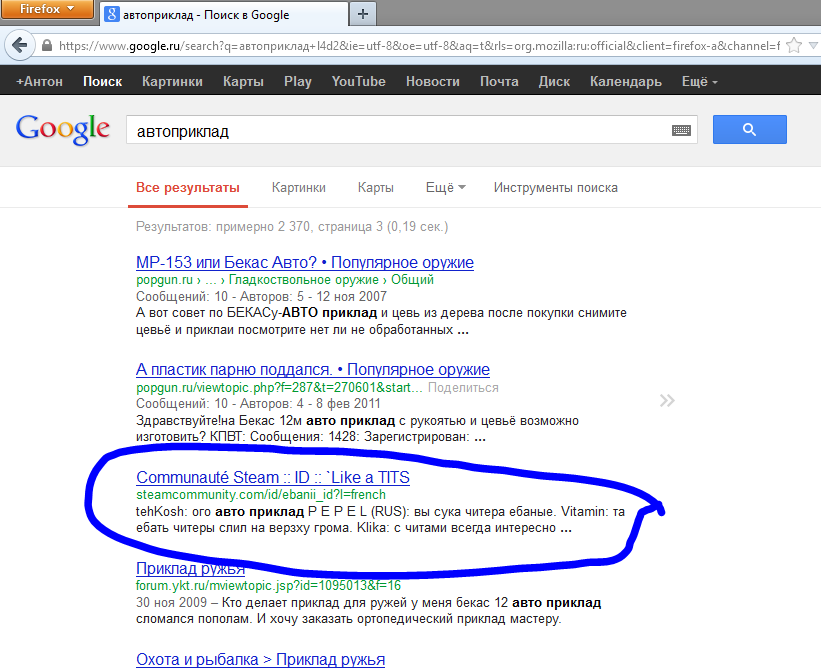Screen dimensions: 821x671
Task: Show preview with double-chevron arrow
Action: click(x=667, y=401)
